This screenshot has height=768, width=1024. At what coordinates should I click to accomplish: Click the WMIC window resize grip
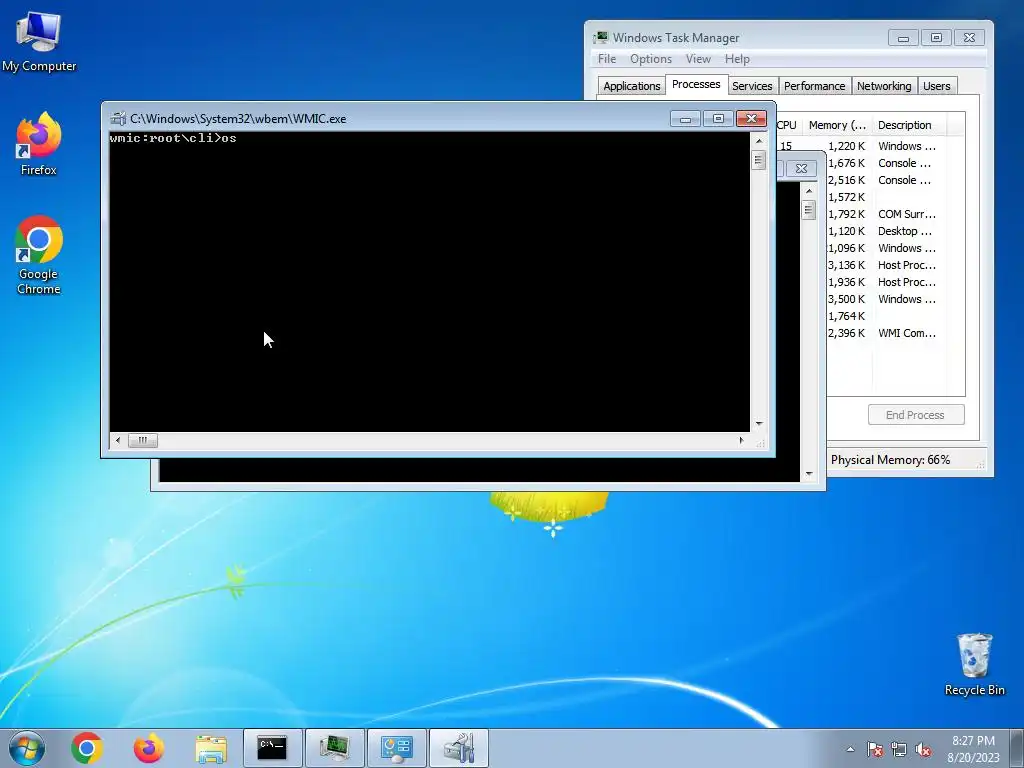coord(759,442)
